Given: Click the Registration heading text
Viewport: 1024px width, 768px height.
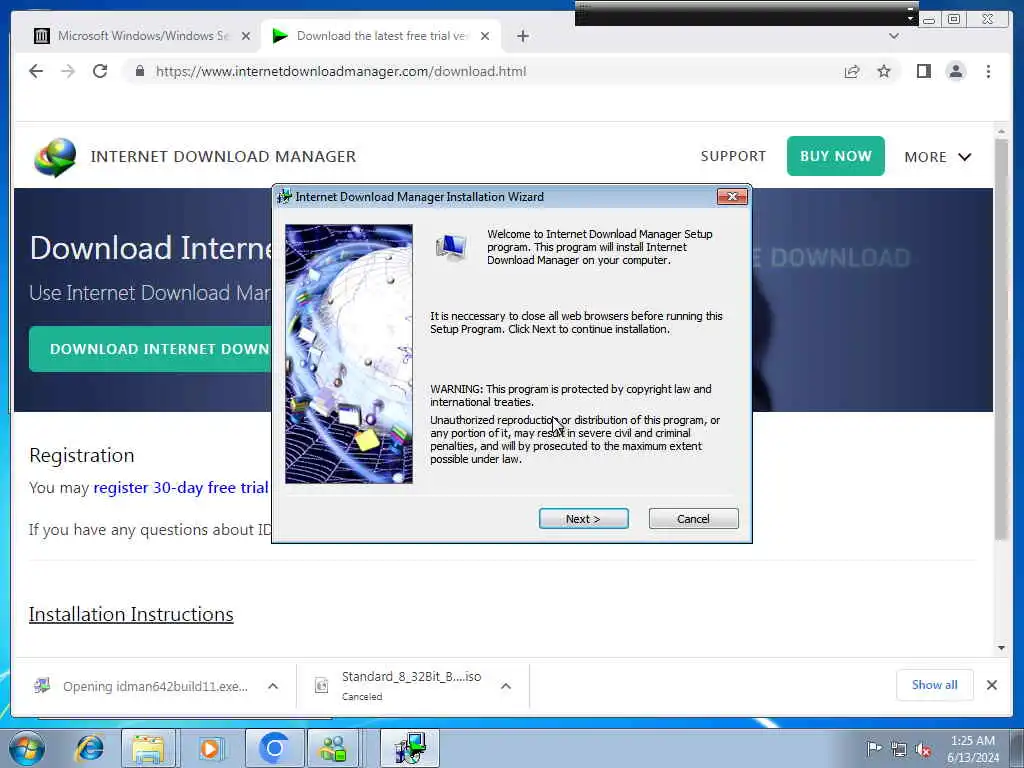Looking at the screenshot, I should [82, 455].
